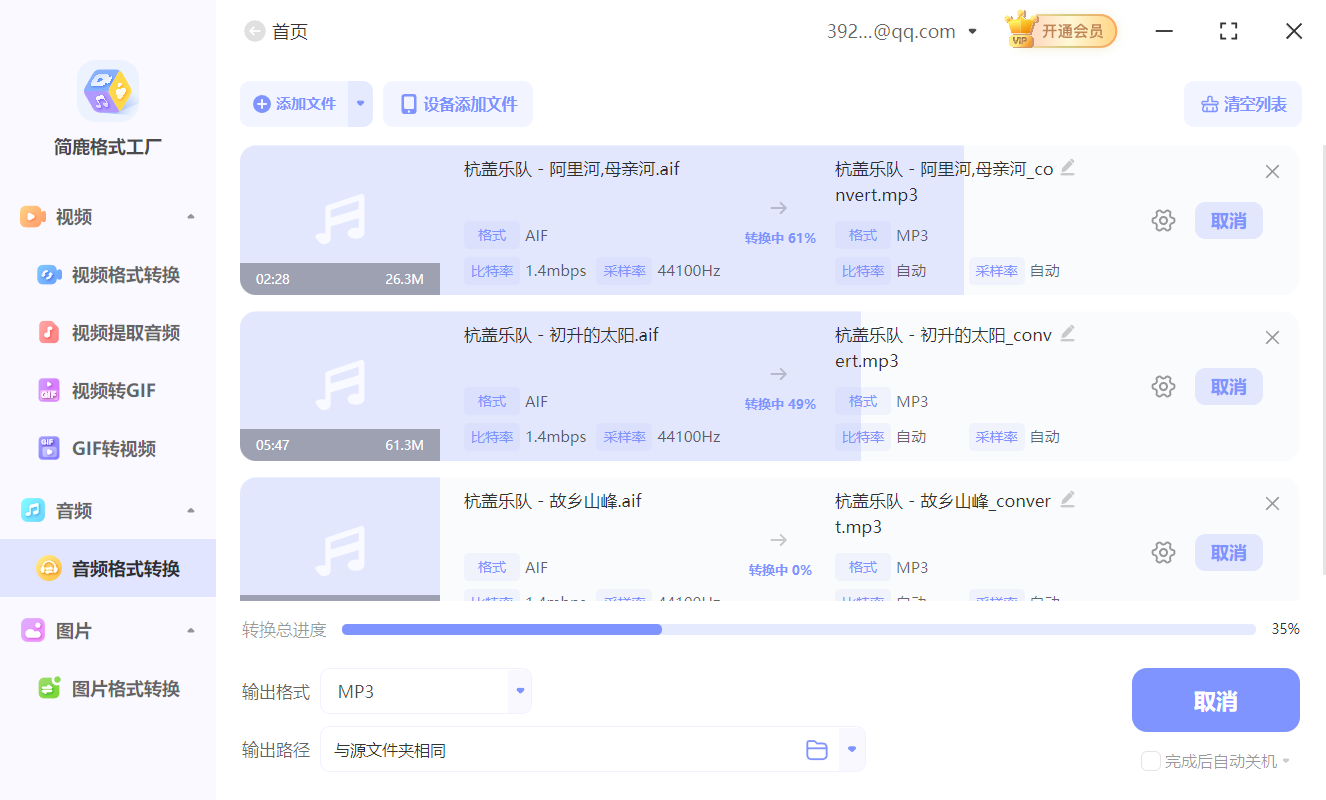Open settings gear for 阿里河,母亲河 conversion
The image size is (1326, 800).
(1163, 220)
